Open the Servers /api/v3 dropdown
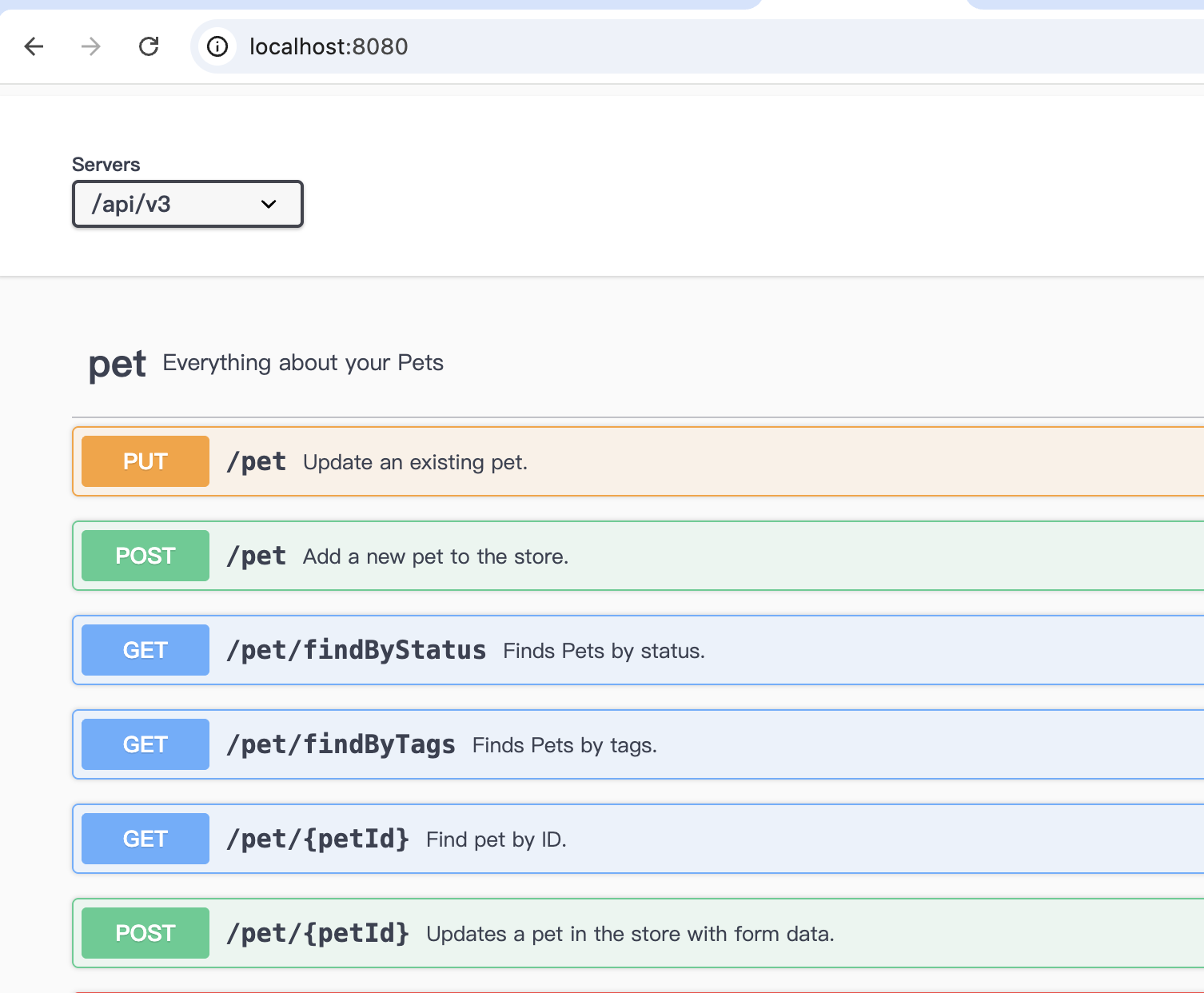1204x993 pixels. pos(187,204)
